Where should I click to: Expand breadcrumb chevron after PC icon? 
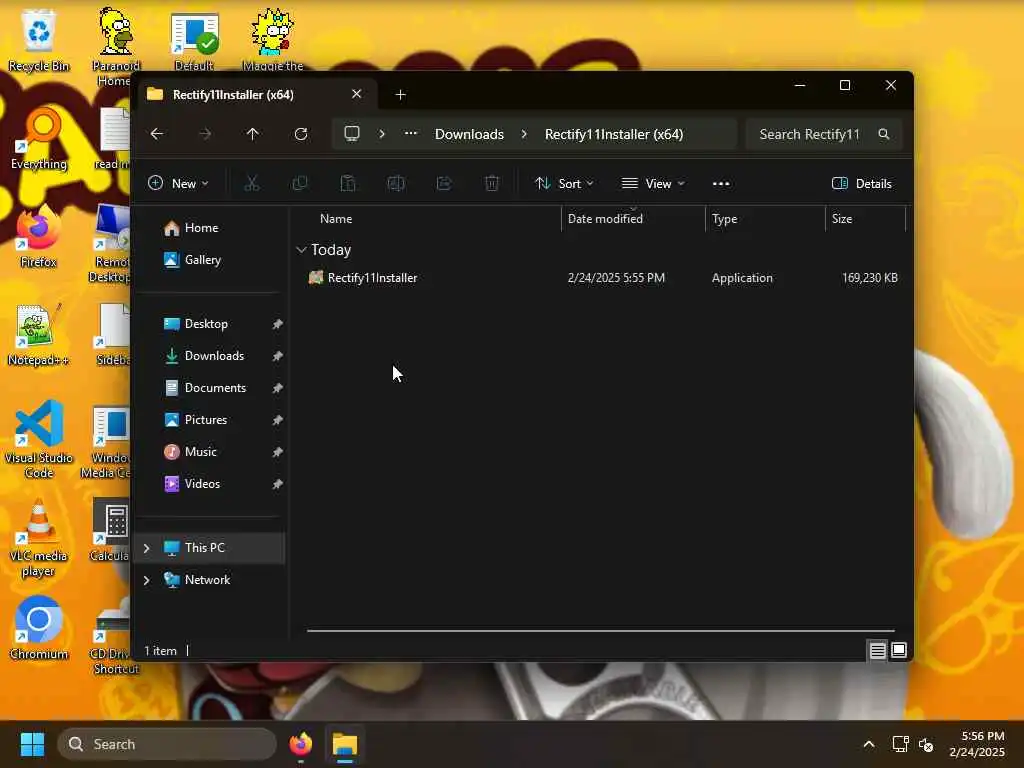382,134
